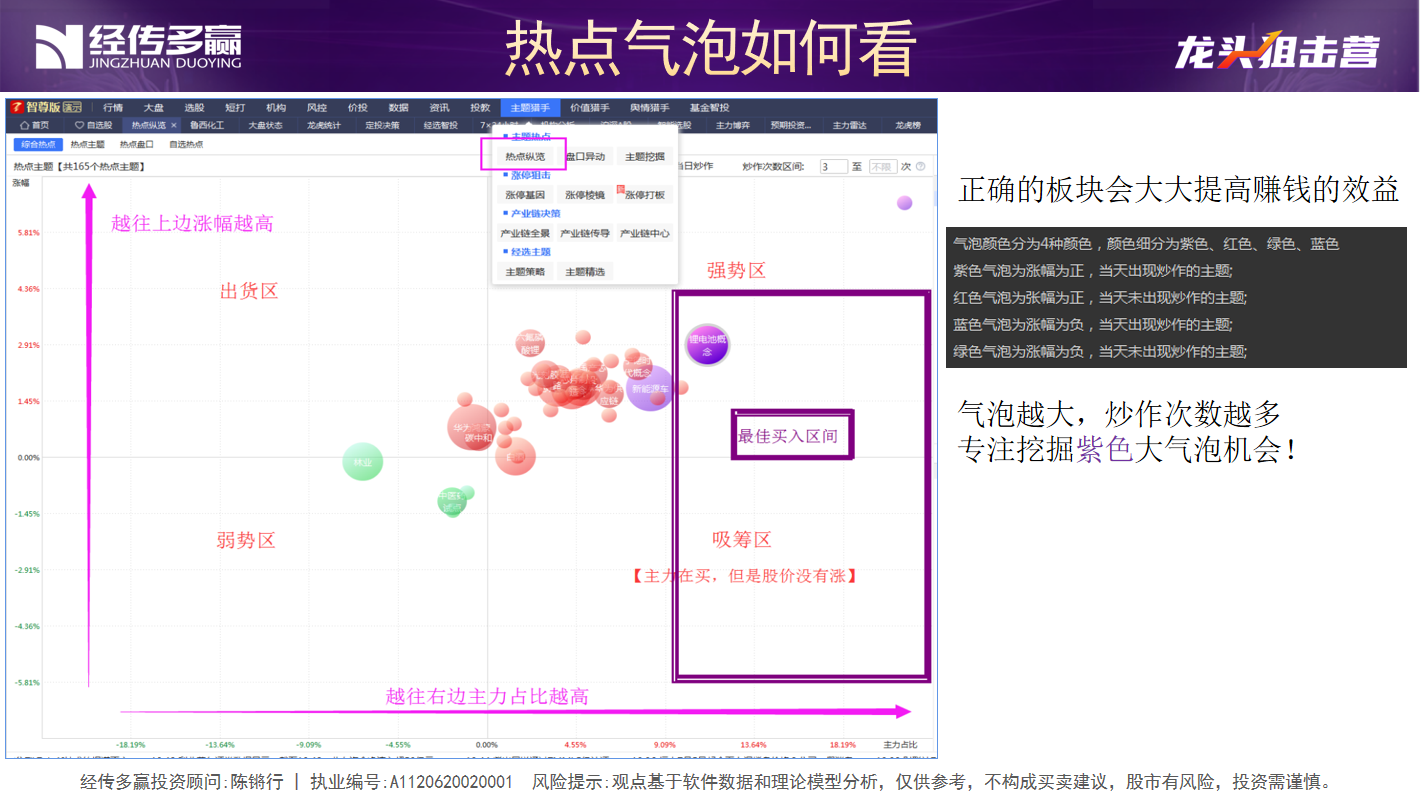Open the 投教 menu
Viewport: 1420px width, 795px height.
[x=480, y=108]
